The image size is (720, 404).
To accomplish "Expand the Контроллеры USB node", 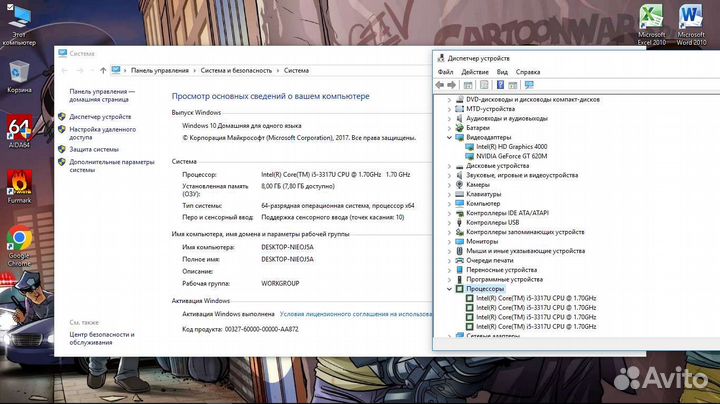I will (450, 223).
